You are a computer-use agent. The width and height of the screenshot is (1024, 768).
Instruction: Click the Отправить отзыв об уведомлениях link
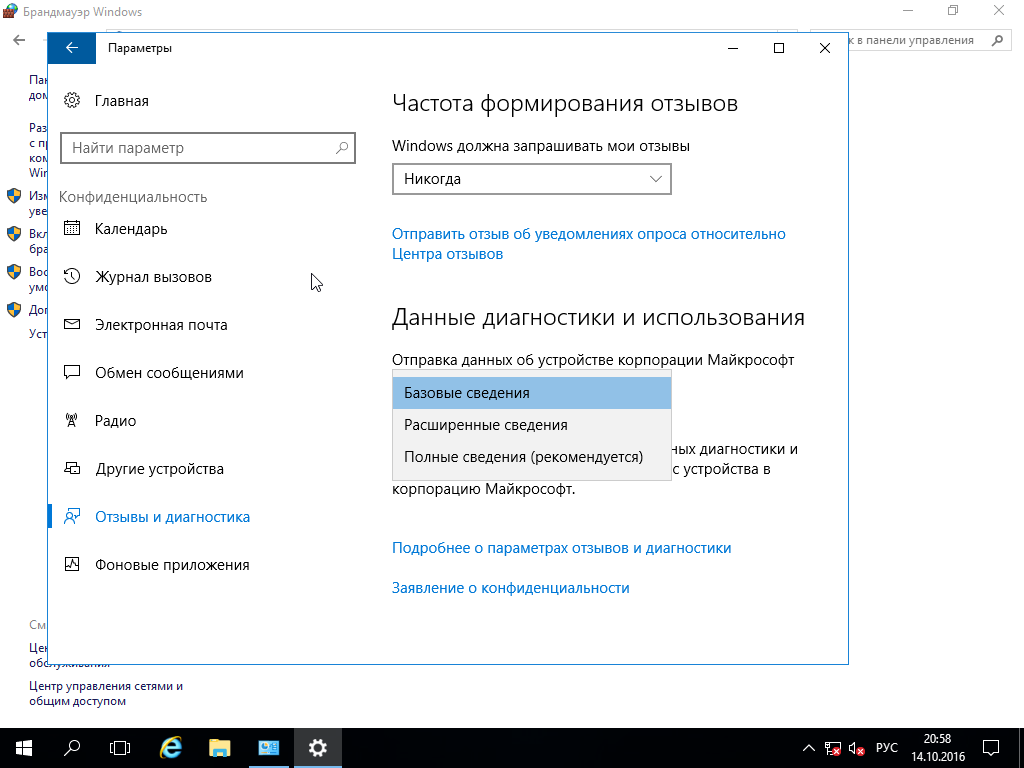click(x=588, y=234)
